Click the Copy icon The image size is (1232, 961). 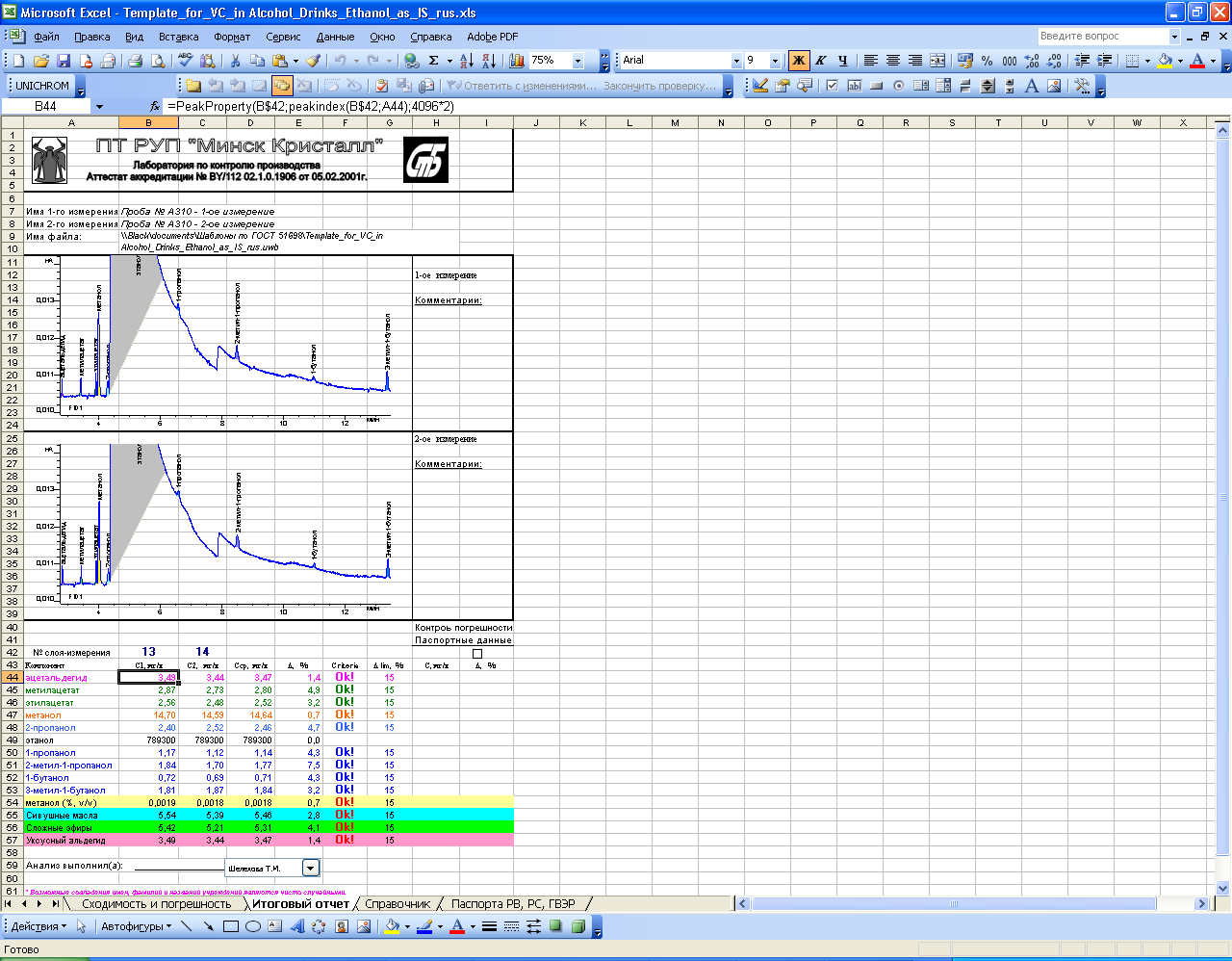(x=259, y=61)
